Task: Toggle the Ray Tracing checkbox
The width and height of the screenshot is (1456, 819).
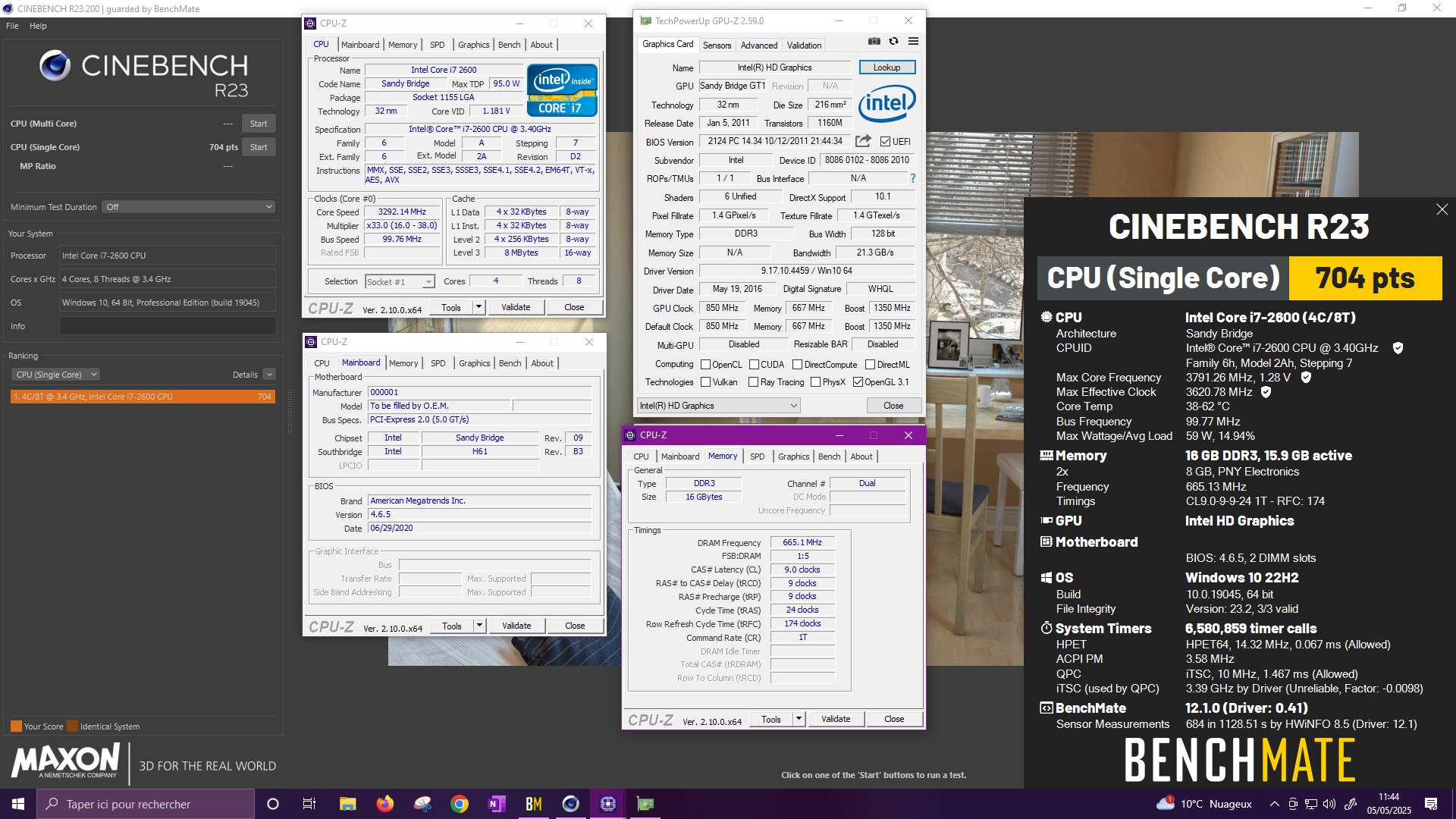Action: [753, 382]
